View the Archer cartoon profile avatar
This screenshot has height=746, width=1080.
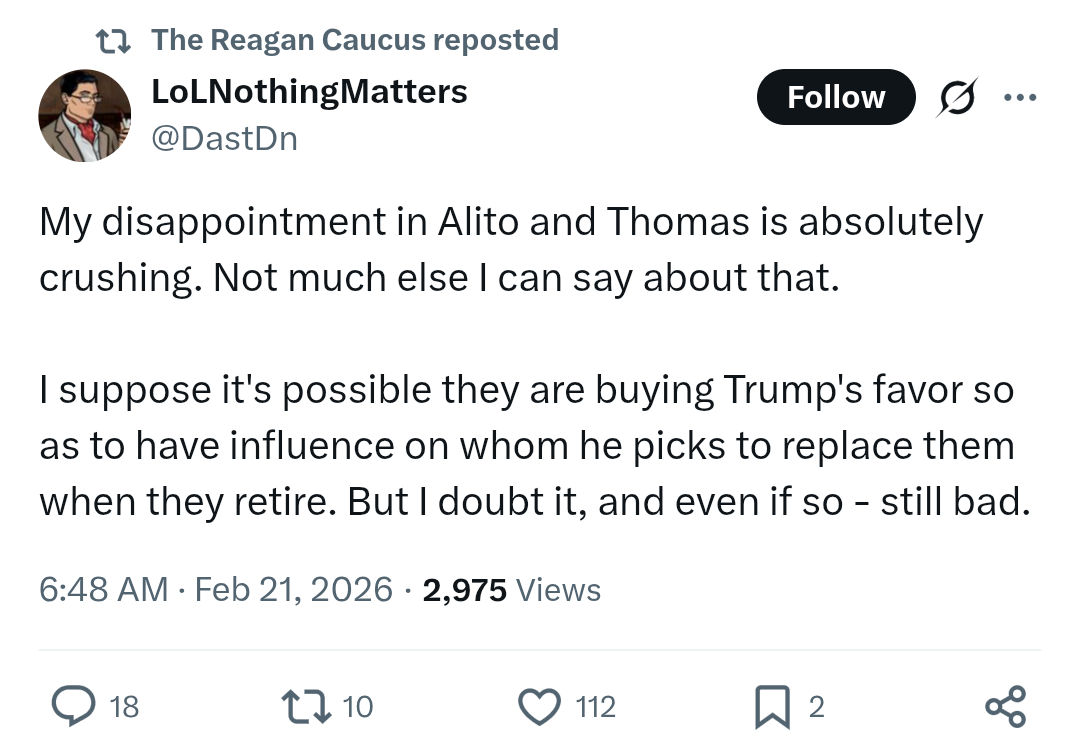pyautogui.click(x=84, y=115)
